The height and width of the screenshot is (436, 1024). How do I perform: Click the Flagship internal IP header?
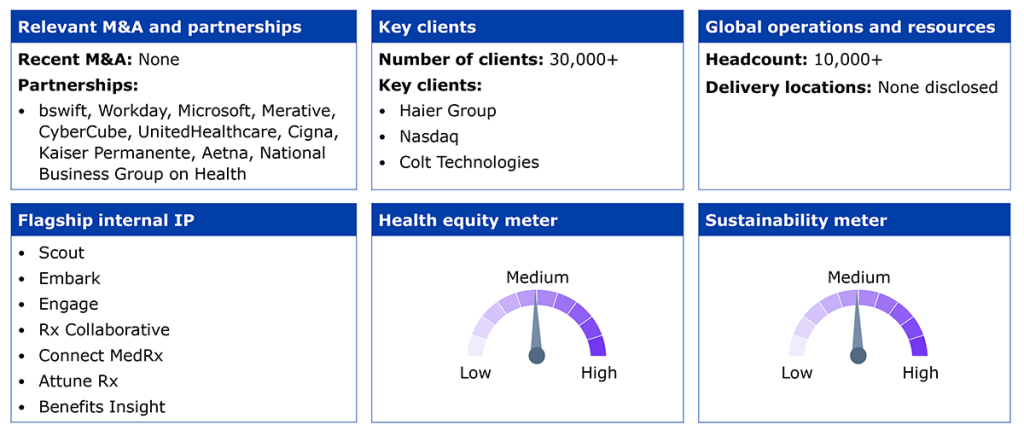(184, 220)
